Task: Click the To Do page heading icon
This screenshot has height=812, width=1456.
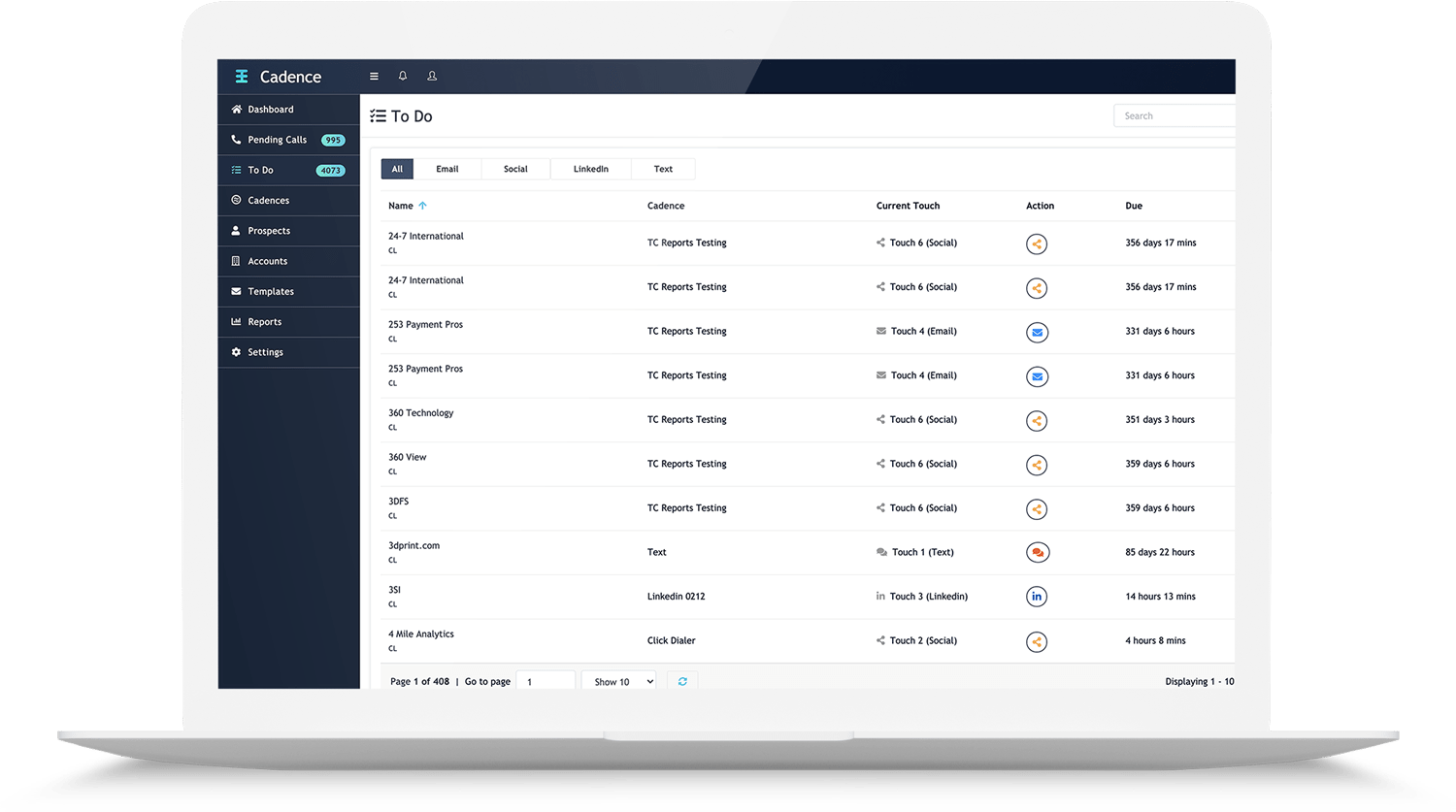Action: 378,116
